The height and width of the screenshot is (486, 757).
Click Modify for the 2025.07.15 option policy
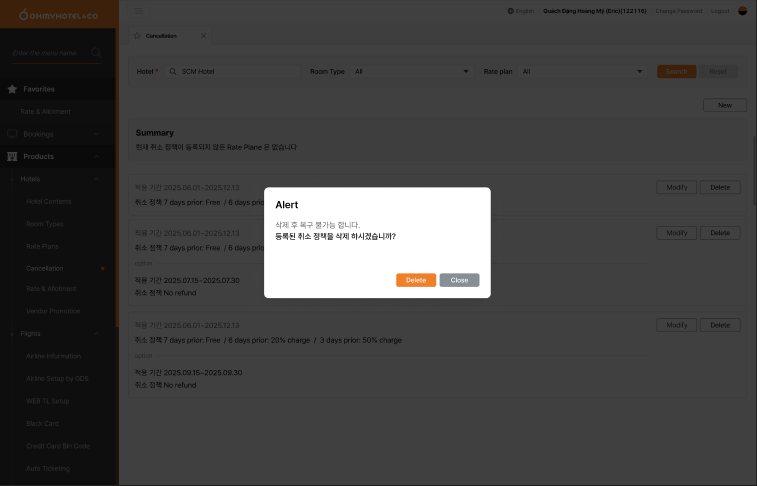coord(676,233)
